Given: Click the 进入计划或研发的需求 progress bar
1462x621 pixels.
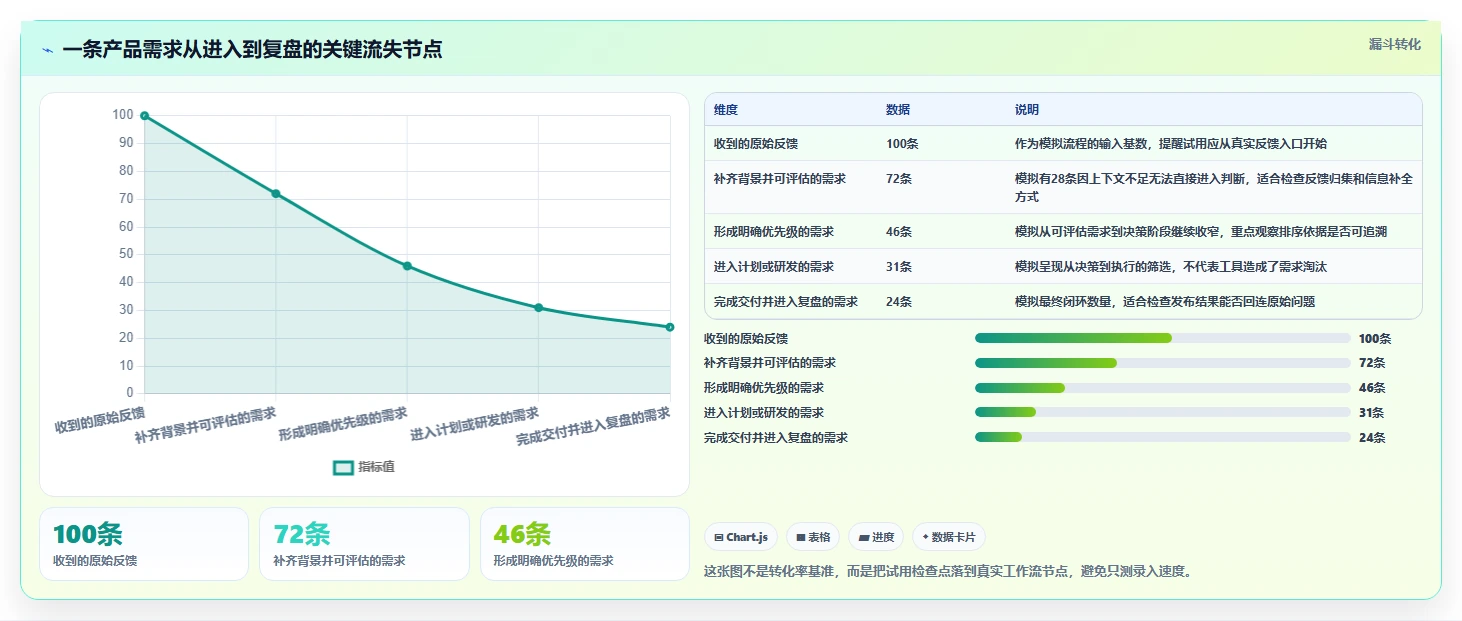Looking at the screenshot, I should [x=1163, y=412].
